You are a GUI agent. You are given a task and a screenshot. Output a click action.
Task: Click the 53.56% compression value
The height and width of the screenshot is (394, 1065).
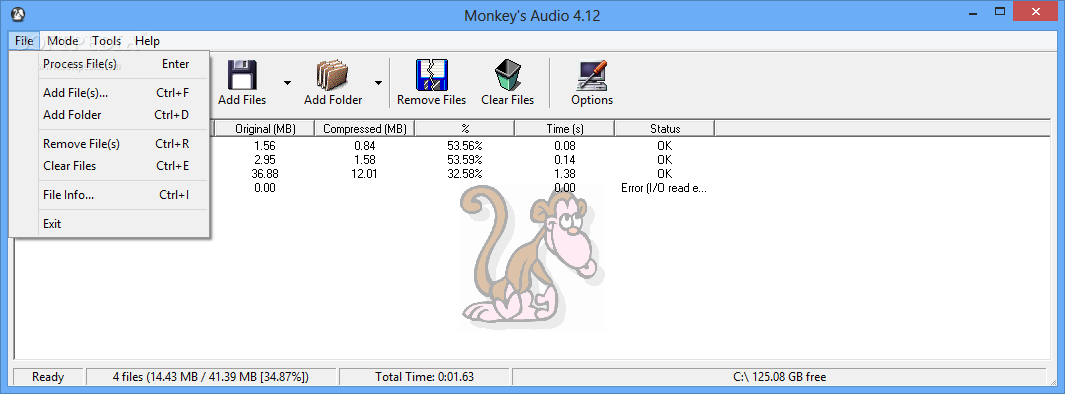click(465, 145)
